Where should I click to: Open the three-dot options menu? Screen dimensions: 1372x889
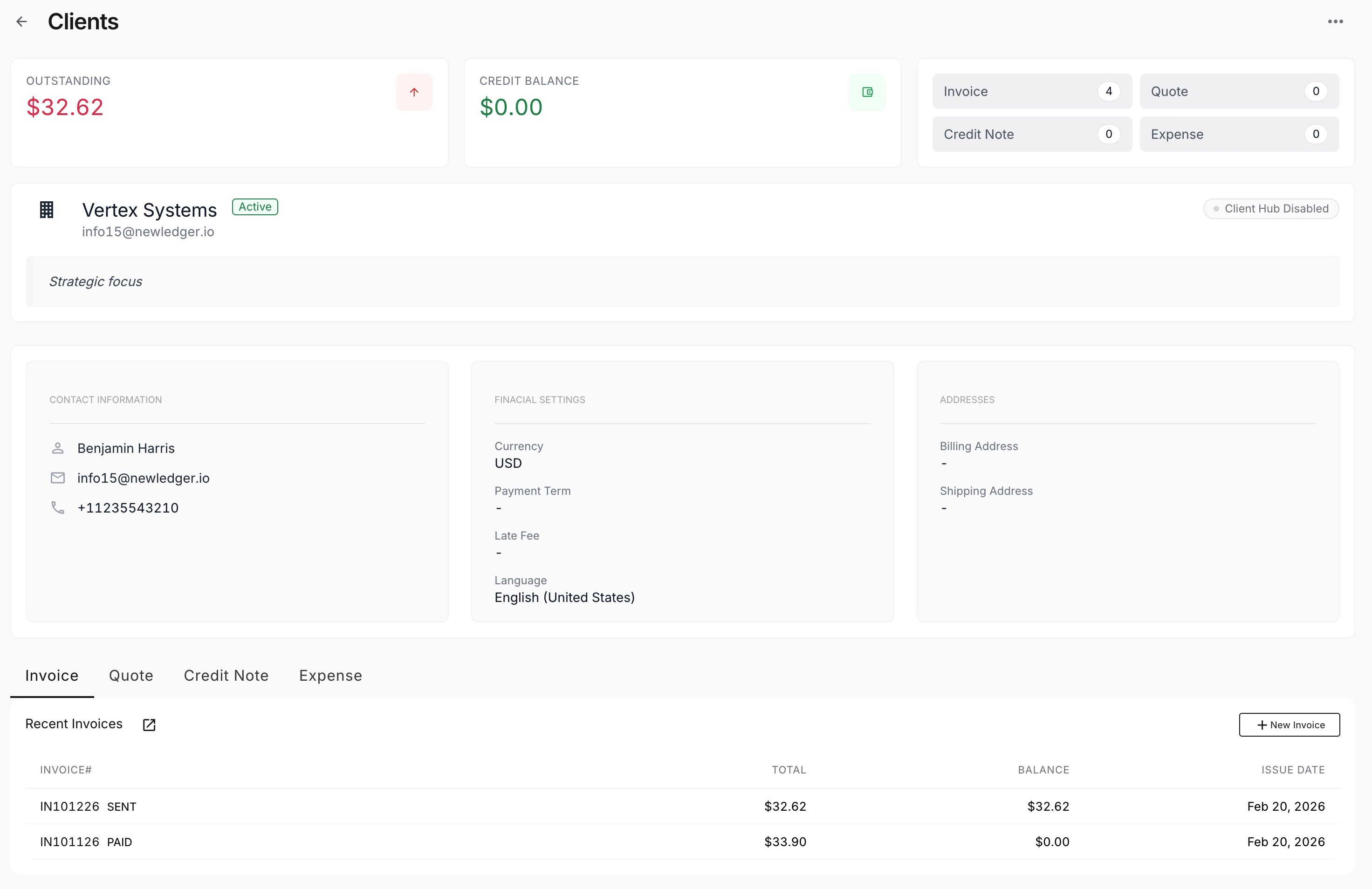(1336, 21)
